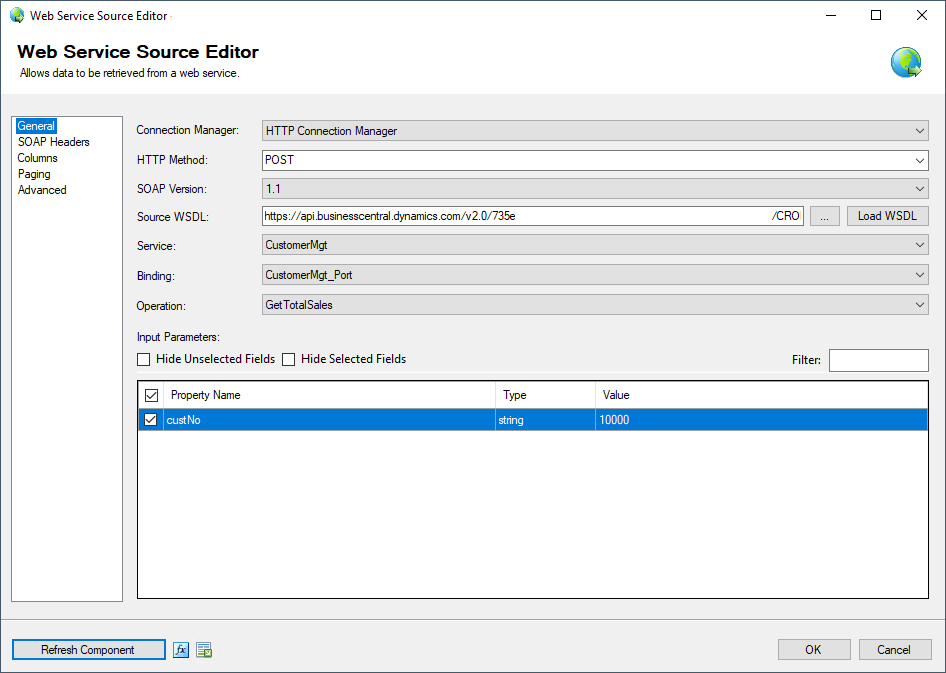Open the HTTP Method dropdown
Image resolution: width=946 pixels, height=673 pixels.
(921, 160)
